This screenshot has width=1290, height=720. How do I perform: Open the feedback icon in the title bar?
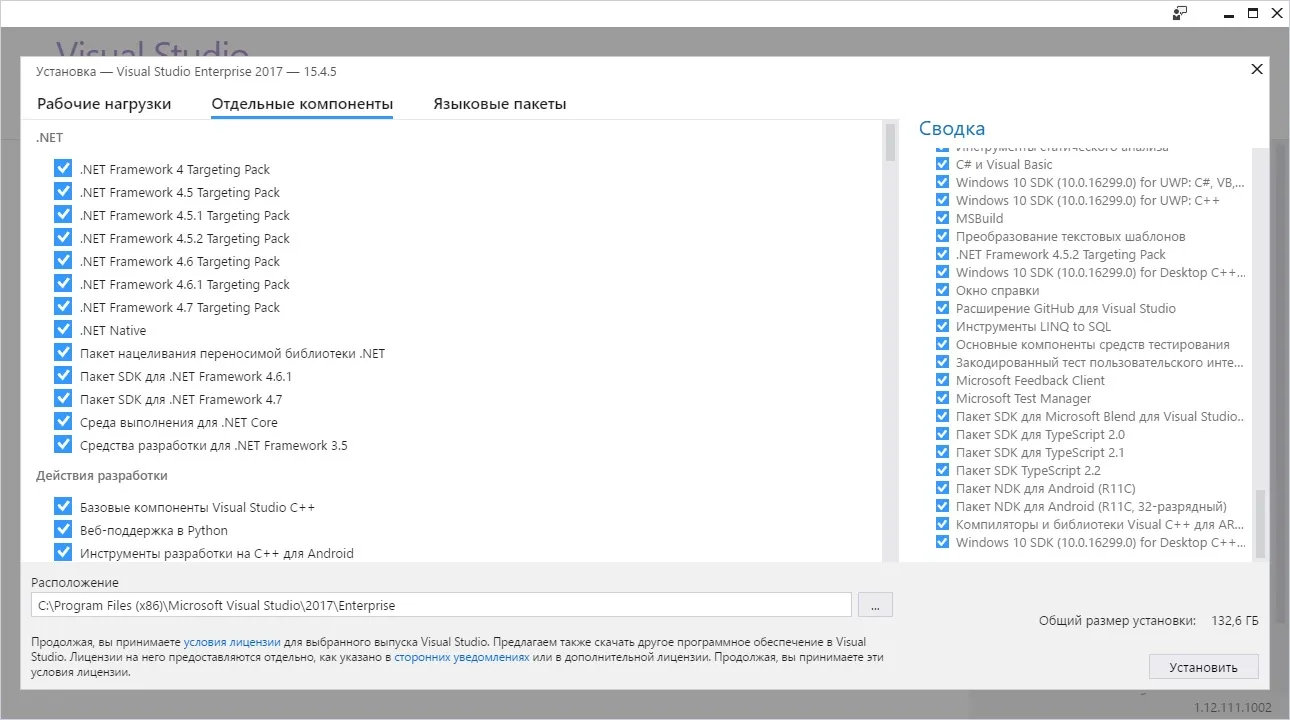[x=1180, y=13]
